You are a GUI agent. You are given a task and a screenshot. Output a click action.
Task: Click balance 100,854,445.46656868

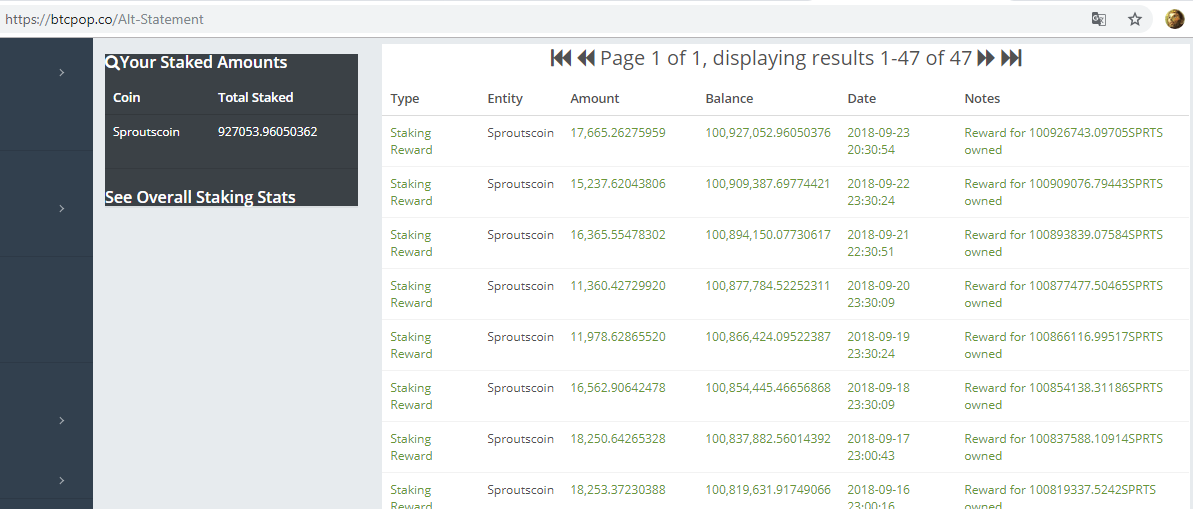pyautogui.click(x=768, y=387)
